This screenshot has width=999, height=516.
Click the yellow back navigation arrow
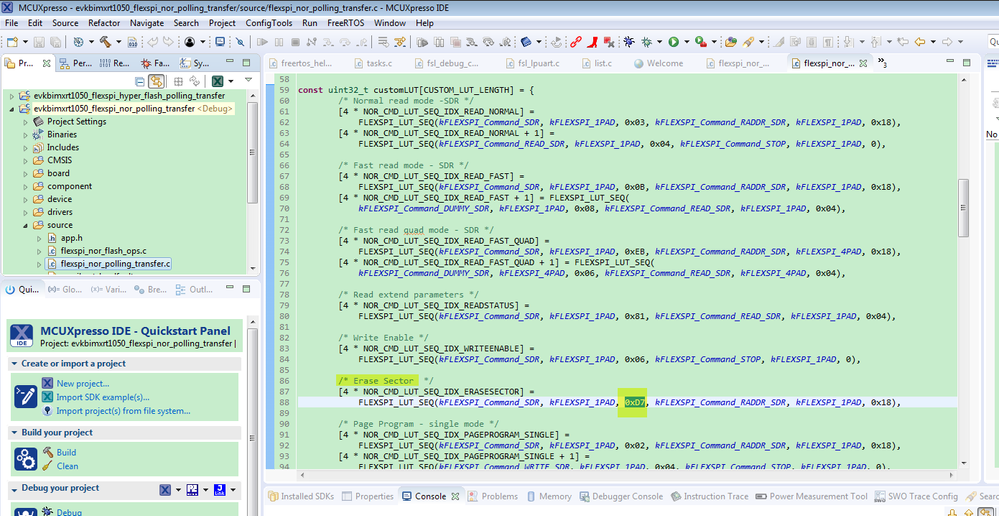(920, 42)
